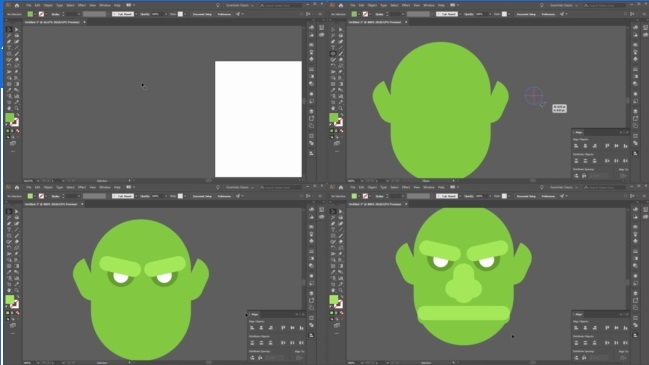Select Align panel tab in finished face window

579,315
